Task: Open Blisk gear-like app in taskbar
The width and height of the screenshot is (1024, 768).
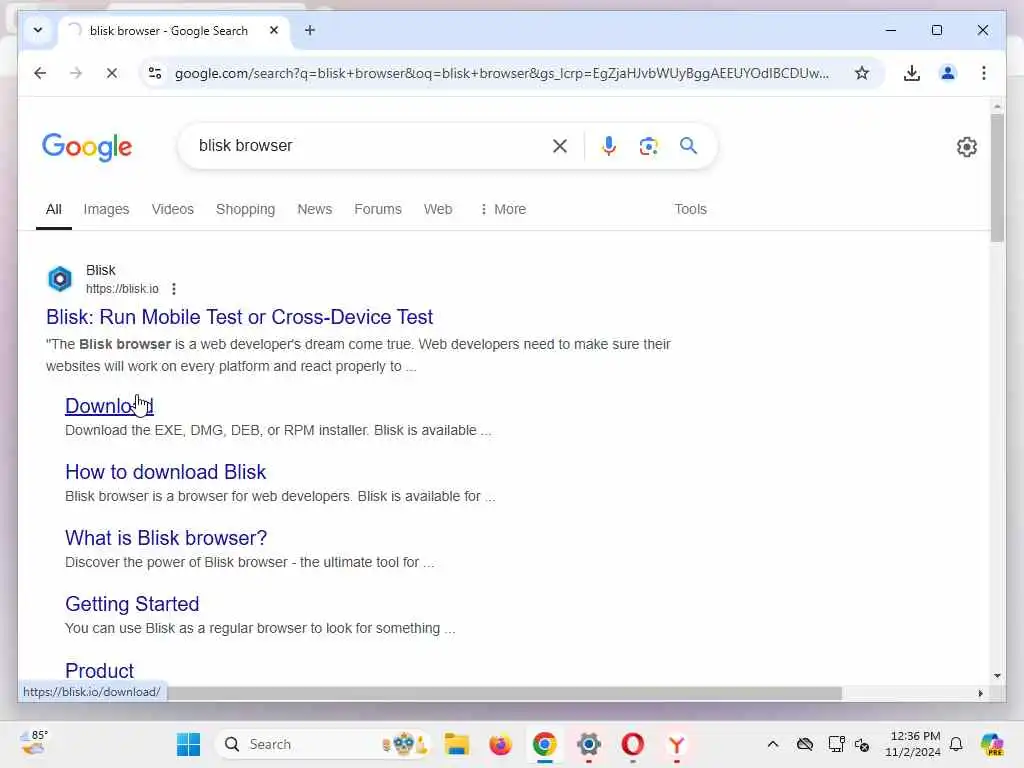Action: 588,744
